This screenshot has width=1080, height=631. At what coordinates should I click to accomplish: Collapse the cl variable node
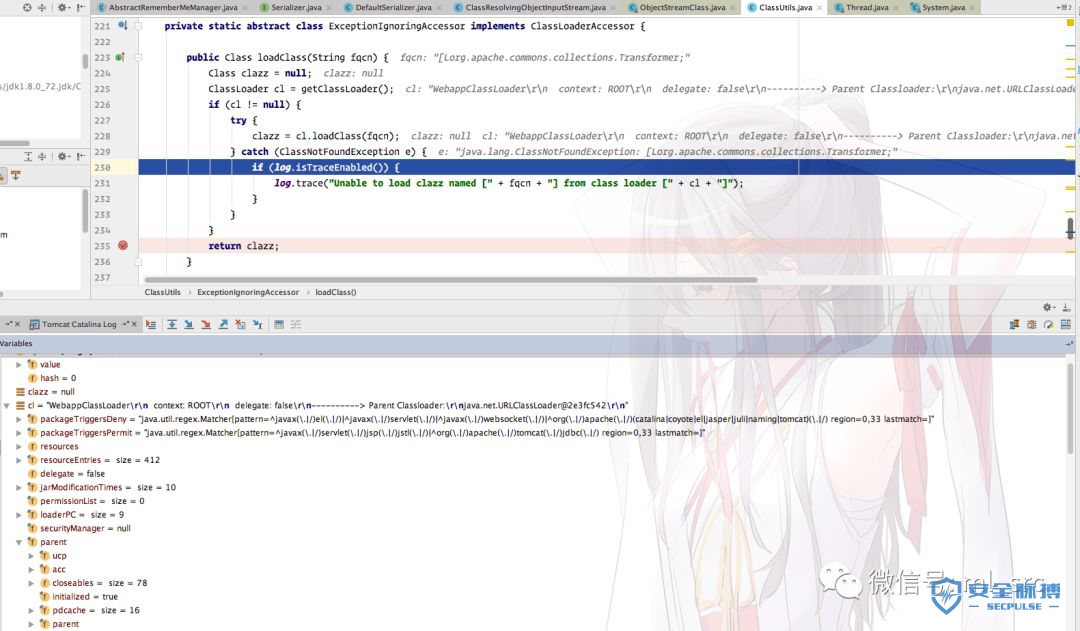click(x=6, y=406)
